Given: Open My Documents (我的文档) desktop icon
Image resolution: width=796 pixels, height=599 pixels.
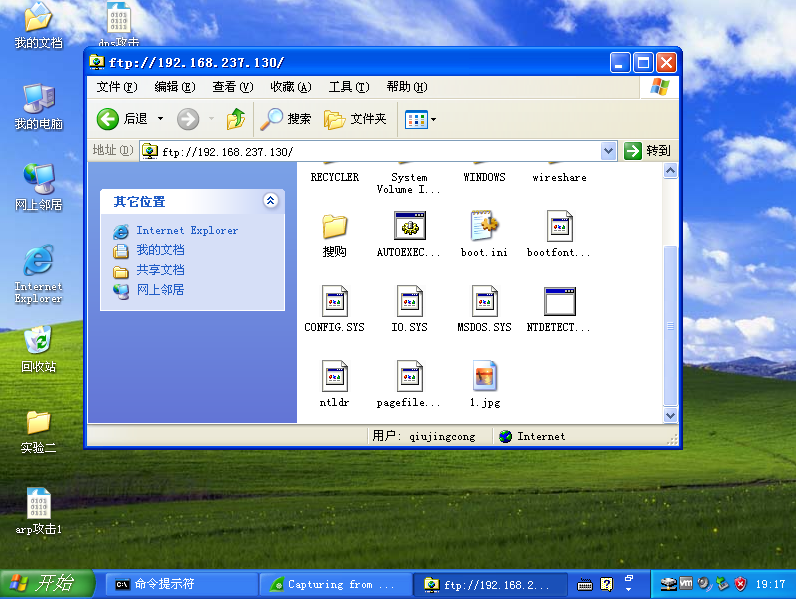Looking at the screenshot, I should 39,25.
